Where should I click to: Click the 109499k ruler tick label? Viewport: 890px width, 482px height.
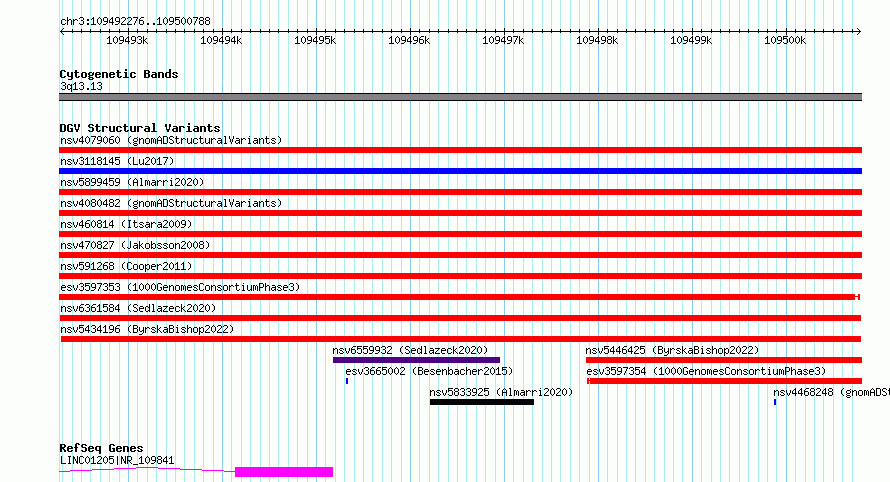pyautogui.click(x=691, y=40)
